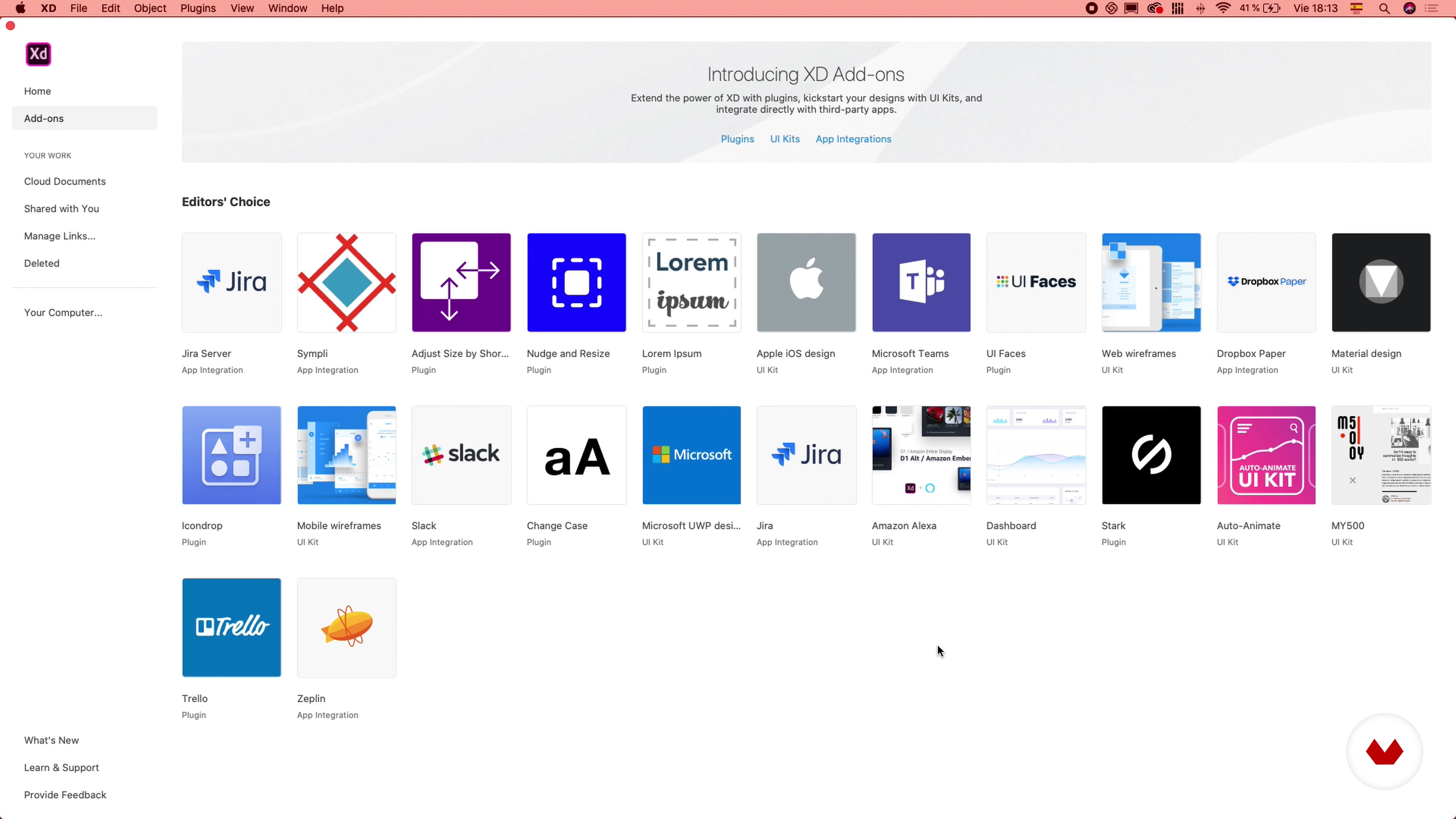1456x819 pixels.
Task: Open the Plugins menu in menu bar
Action: coord(198,8)
